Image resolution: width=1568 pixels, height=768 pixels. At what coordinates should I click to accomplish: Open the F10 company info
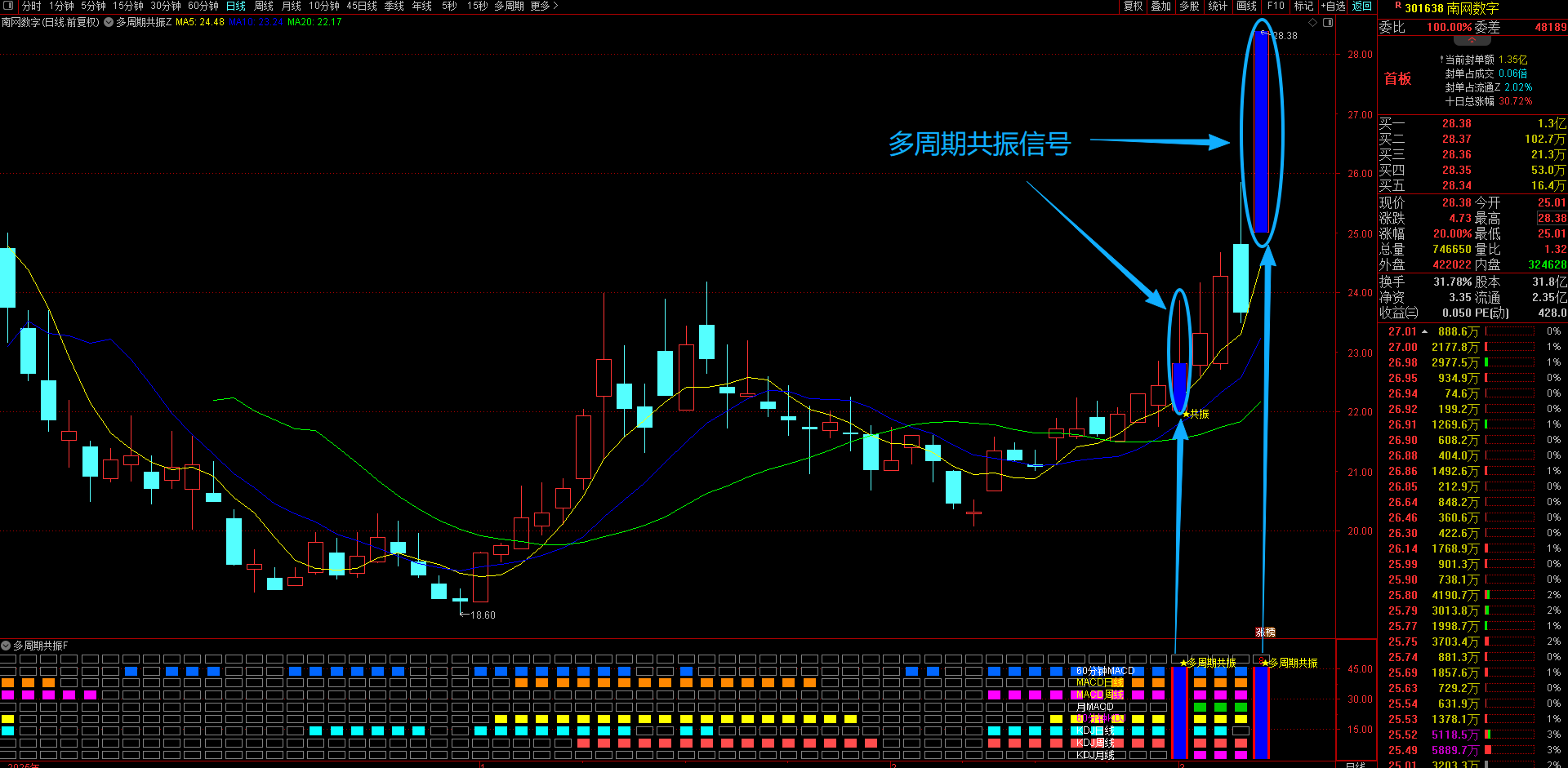pos(1276,6)
